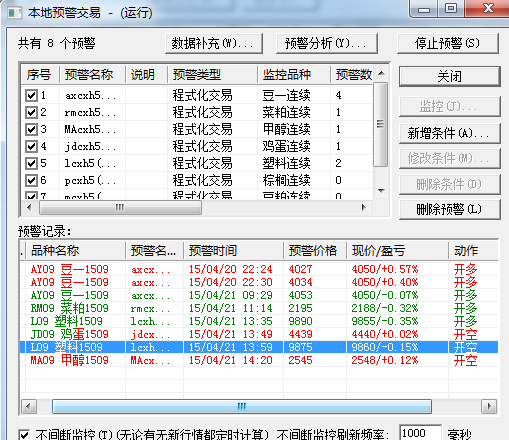This screenshot has width=509, height=440.
Task: Stop alerts with 停止预警(S)
Action: [x=448, y=43]
